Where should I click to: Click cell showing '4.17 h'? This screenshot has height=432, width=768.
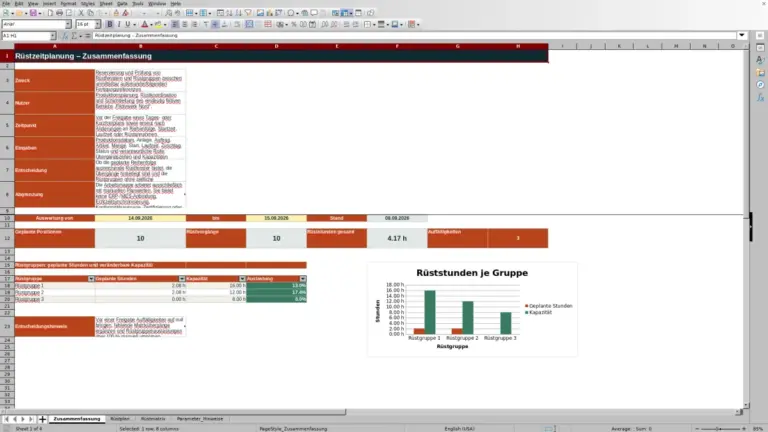tap(397, 238)
